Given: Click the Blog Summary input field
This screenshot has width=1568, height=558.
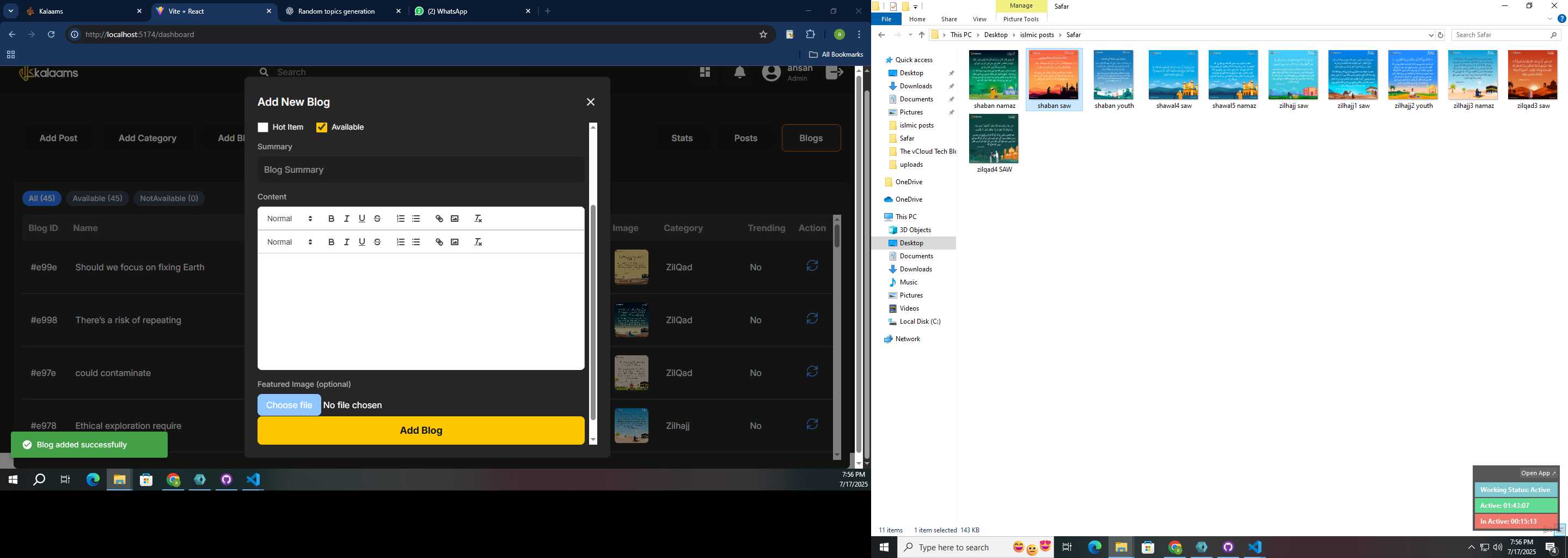Looking at the screenshot, I should coord(421,169).
